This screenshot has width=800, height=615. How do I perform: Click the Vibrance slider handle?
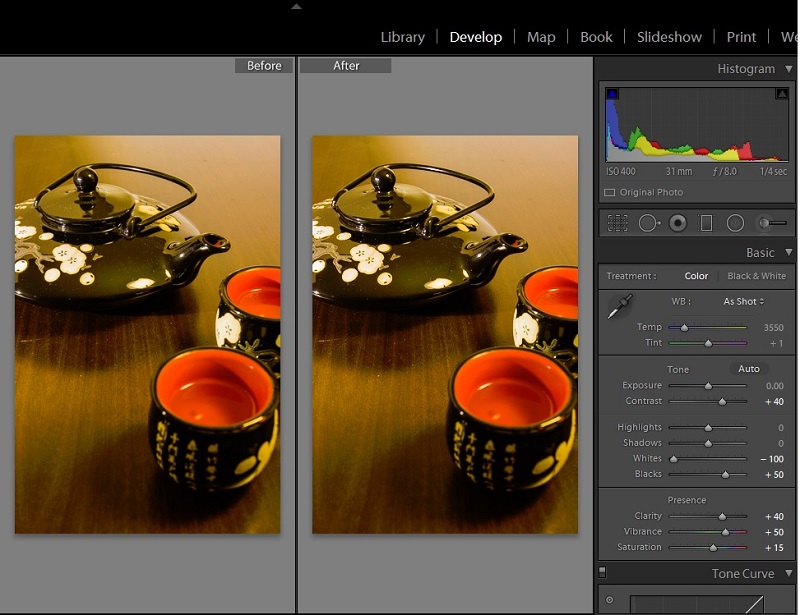tap(724, 532)
